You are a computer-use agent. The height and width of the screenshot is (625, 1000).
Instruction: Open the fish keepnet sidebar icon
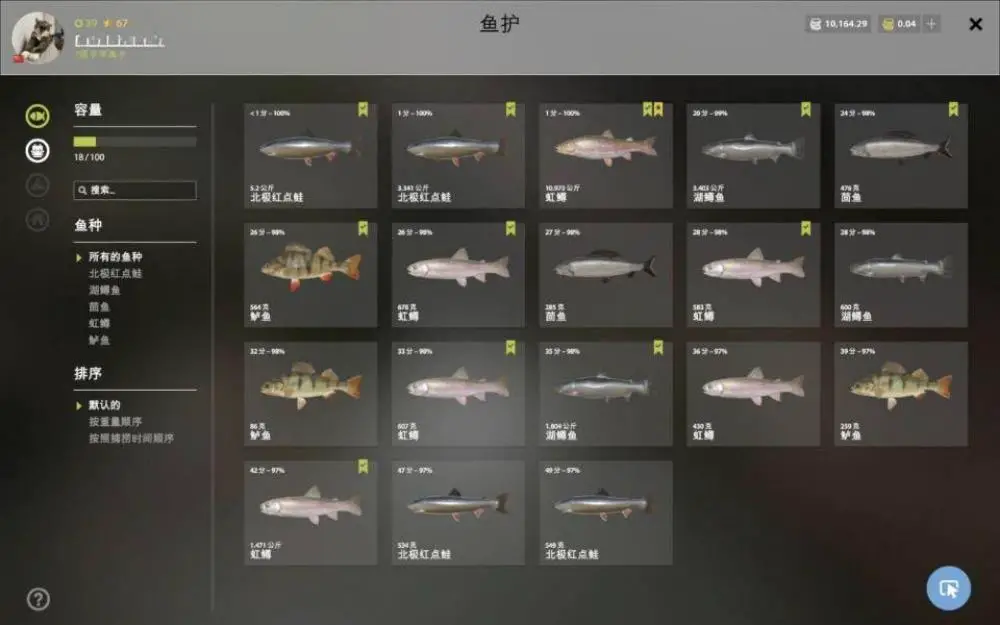click(38, 116)
